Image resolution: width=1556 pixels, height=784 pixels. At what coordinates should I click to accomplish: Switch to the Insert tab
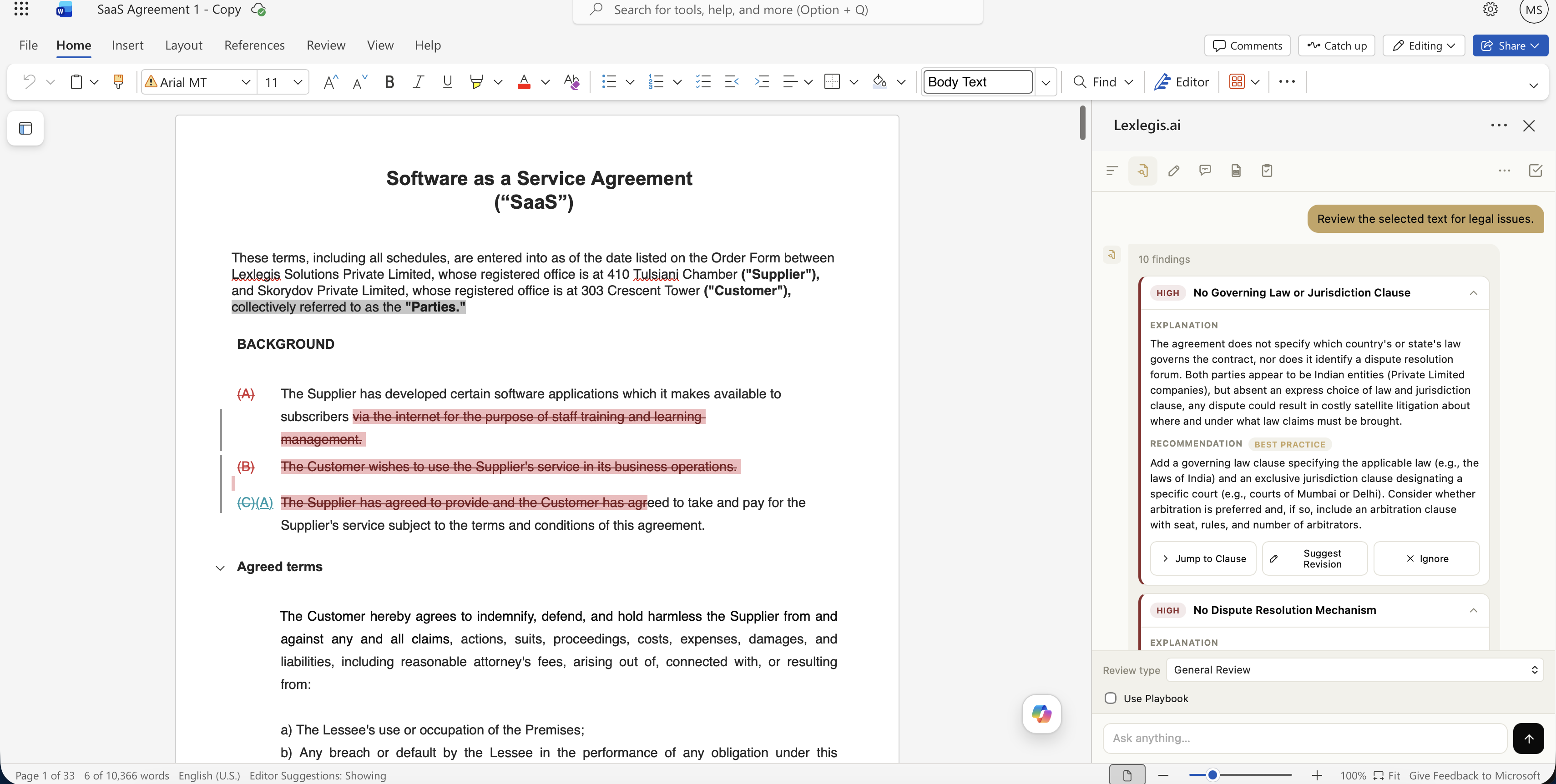(x=127, y=45)
